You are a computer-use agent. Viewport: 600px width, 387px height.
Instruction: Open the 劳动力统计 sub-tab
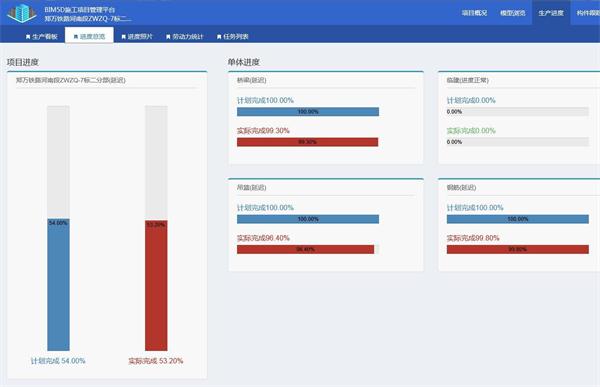[185, 36]
